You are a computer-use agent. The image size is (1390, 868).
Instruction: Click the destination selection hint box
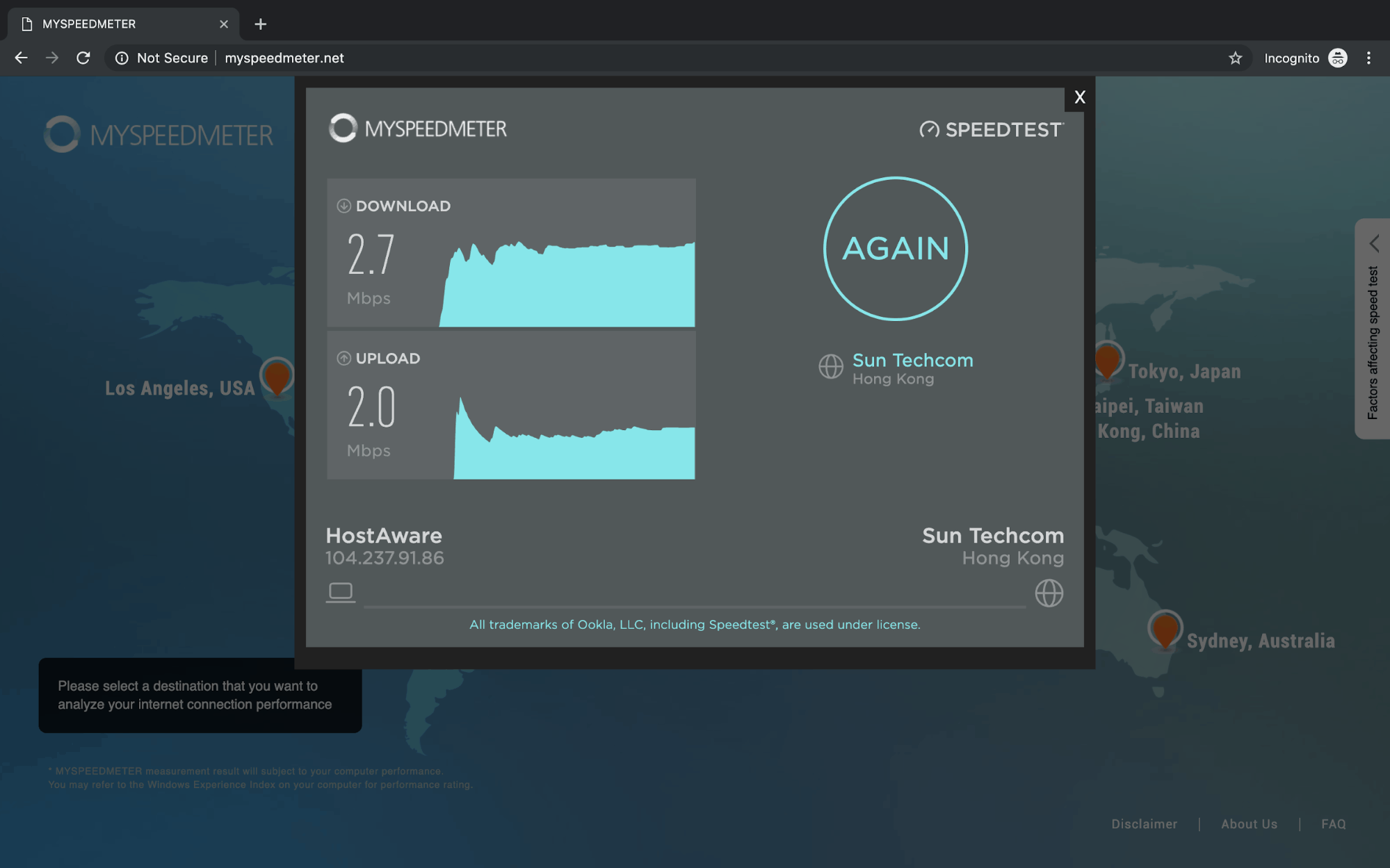[x=200, y=695]
